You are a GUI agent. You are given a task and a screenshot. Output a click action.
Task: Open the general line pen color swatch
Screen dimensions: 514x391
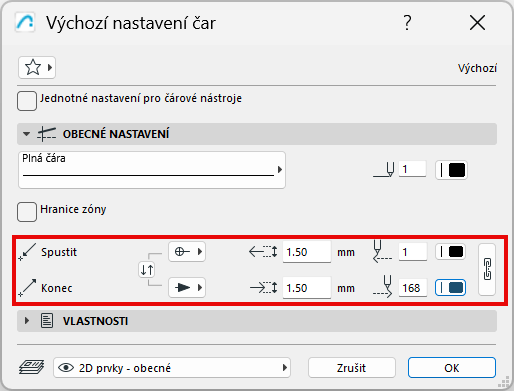click(x=451, y=170)
